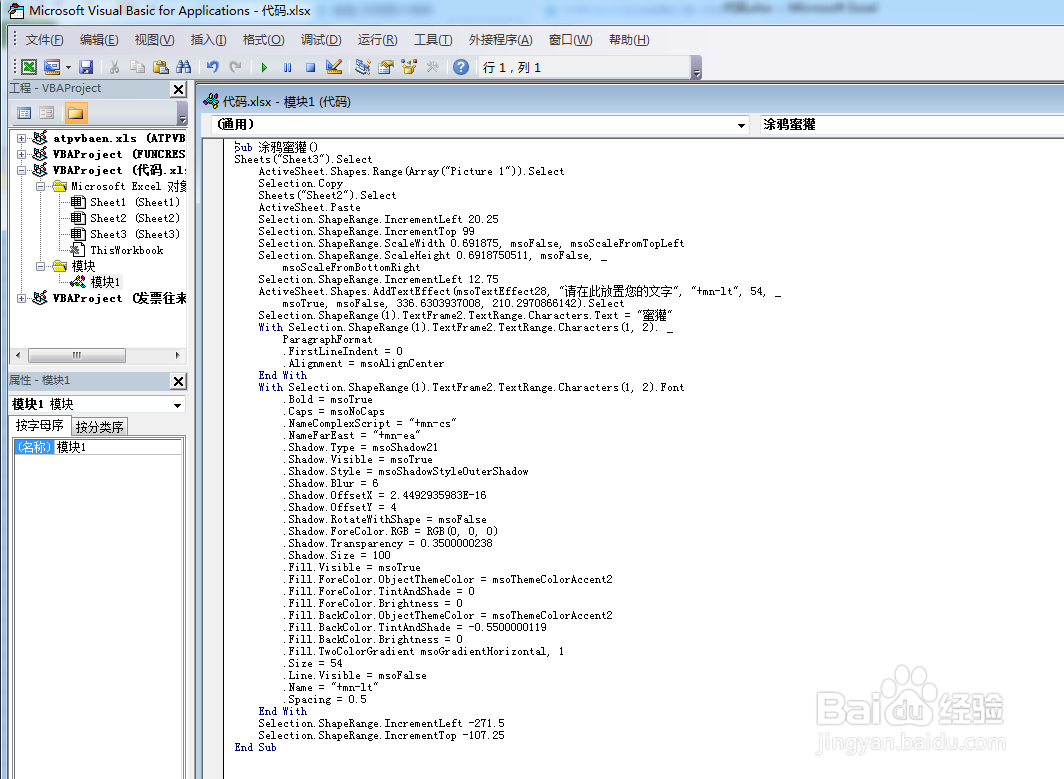
Task: Open the 帮助(H) menu
Action: click(628, 40)
